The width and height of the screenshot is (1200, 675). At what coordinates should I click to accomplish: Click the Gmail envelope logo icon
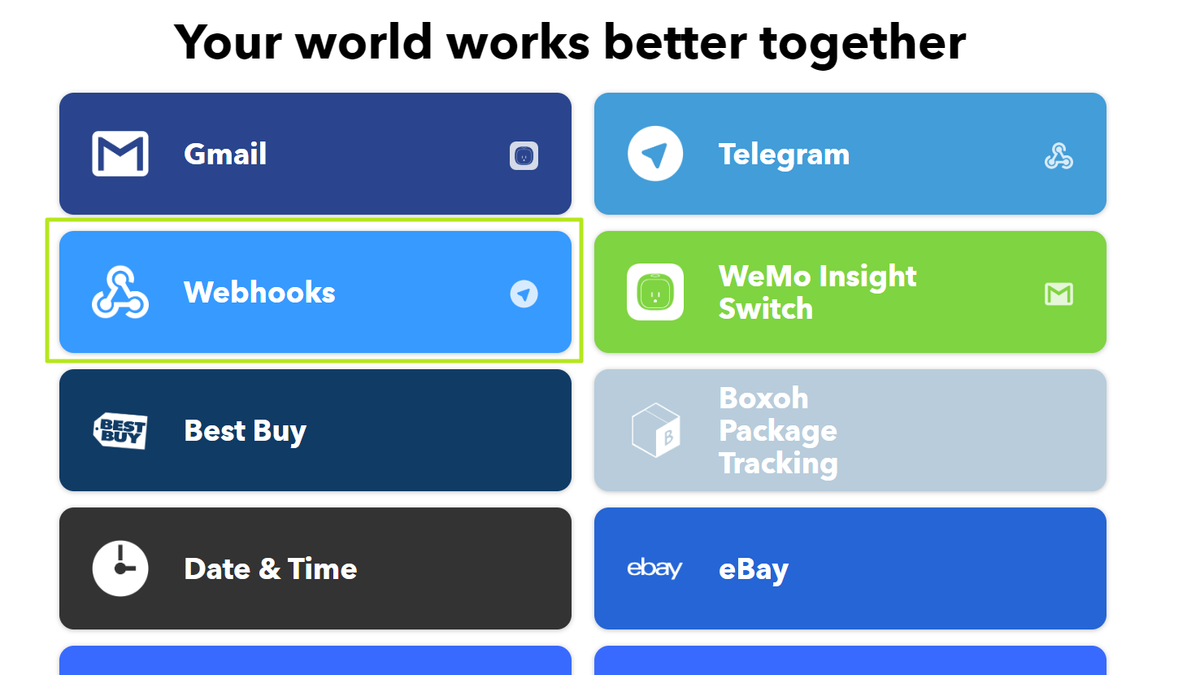(120, 154)
